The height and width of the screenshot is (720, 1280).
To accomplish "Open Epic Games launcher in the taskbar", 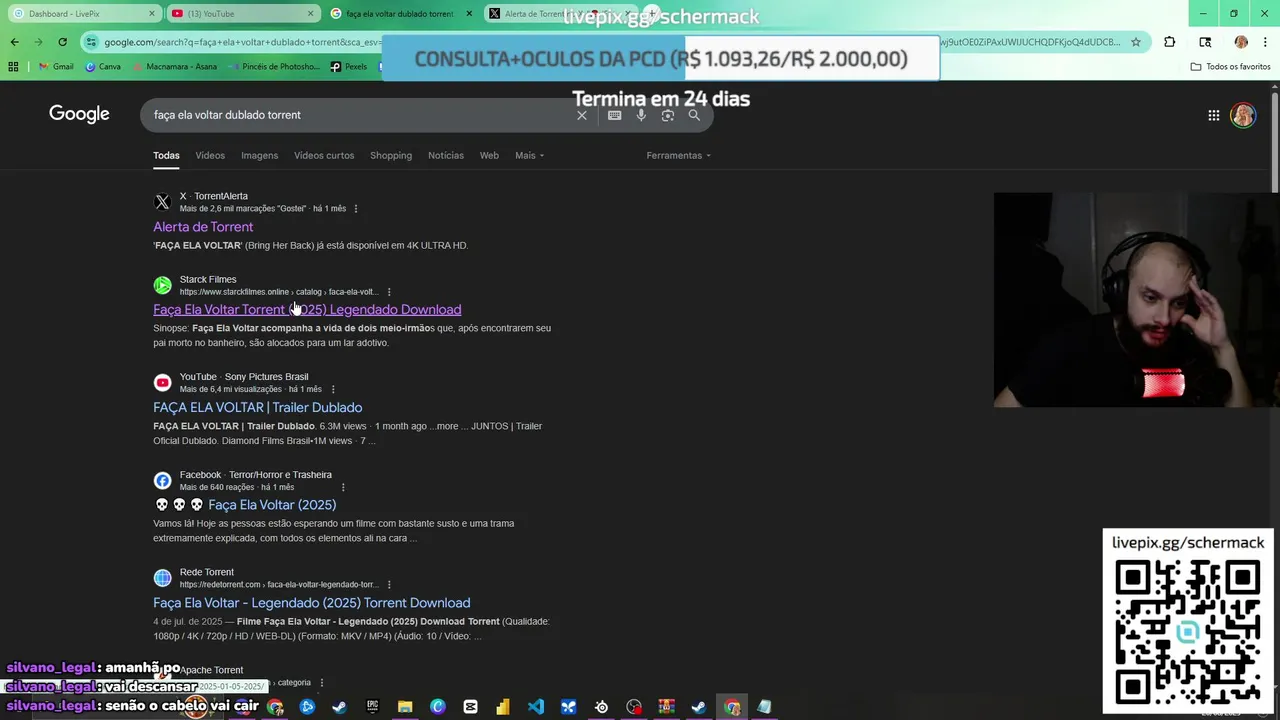I will click(x=372, y=707).
